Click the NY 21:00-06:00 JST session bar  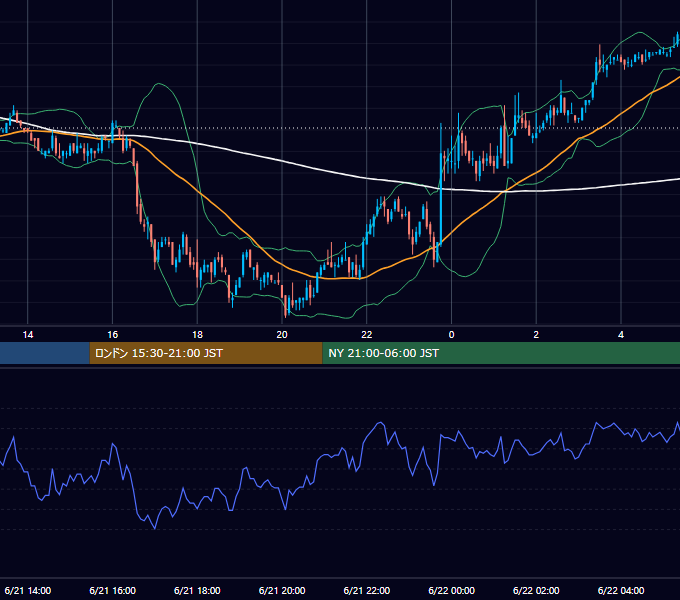click(x=501, y=353)
